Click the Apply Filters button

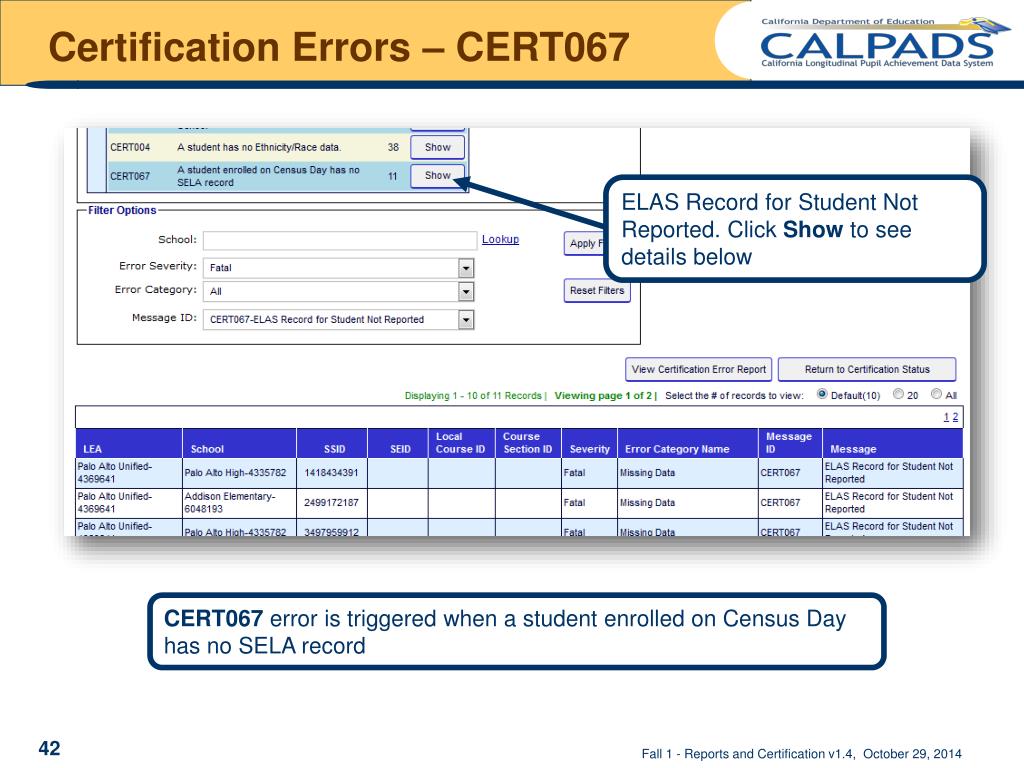(584, 244)
